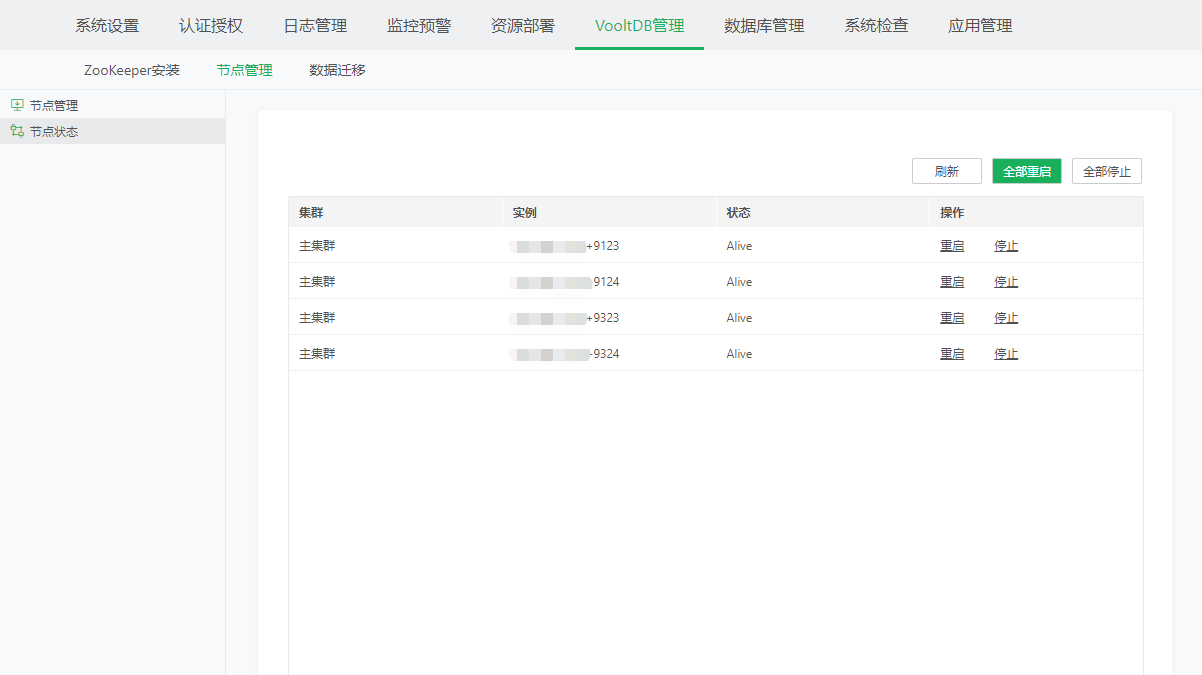Click the 刷新 button to refresh the node list

[x=946, y=170]
